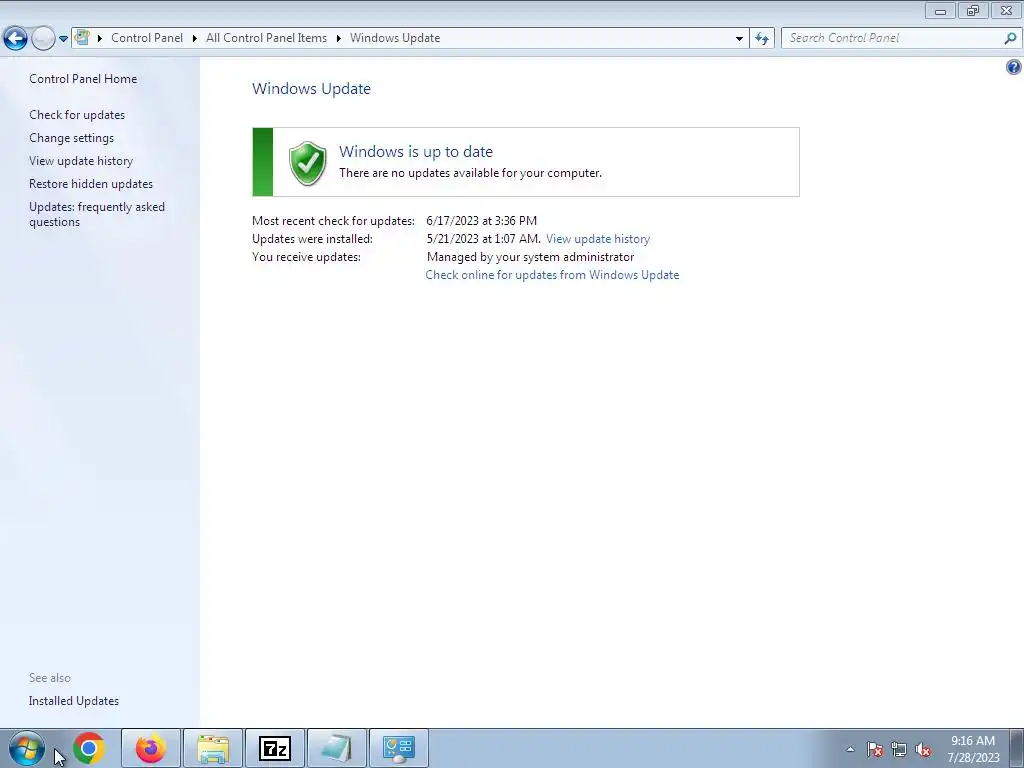Click Check online for updates from Windows Update

(552, 275)
